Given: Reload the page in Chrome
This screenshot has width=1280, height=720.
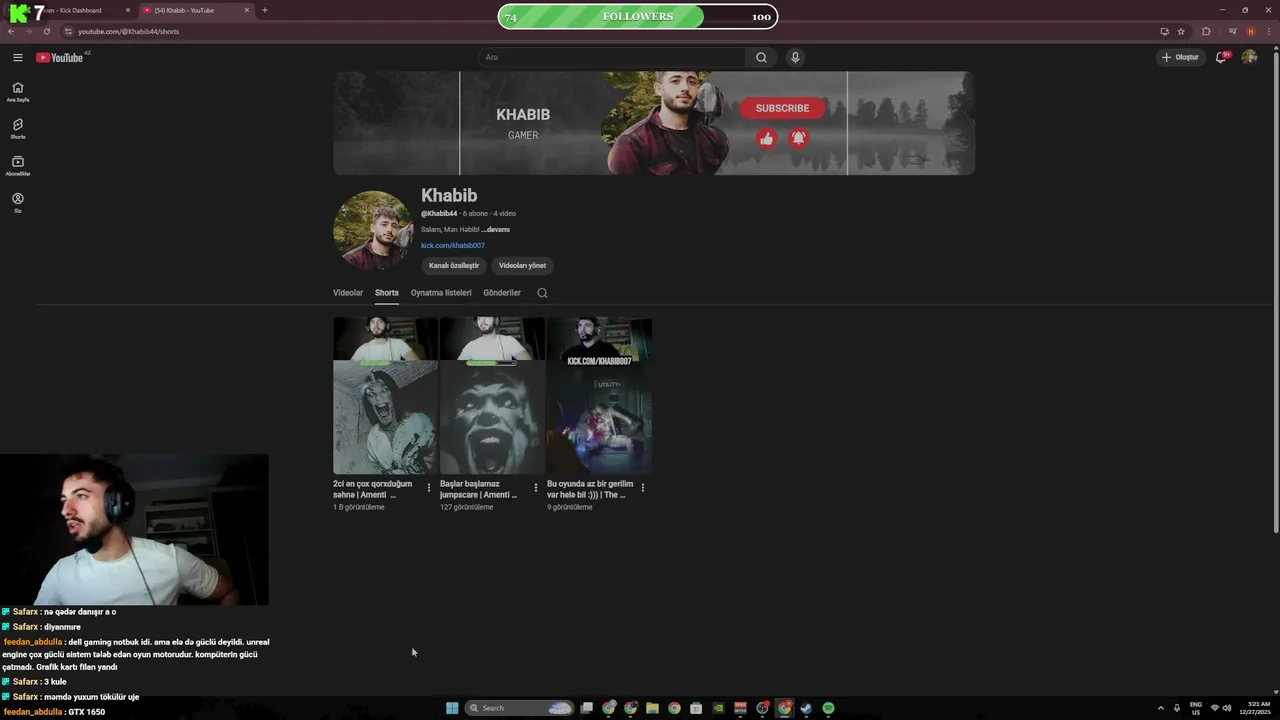Looking at the screenshot, I should coord(46,31).
